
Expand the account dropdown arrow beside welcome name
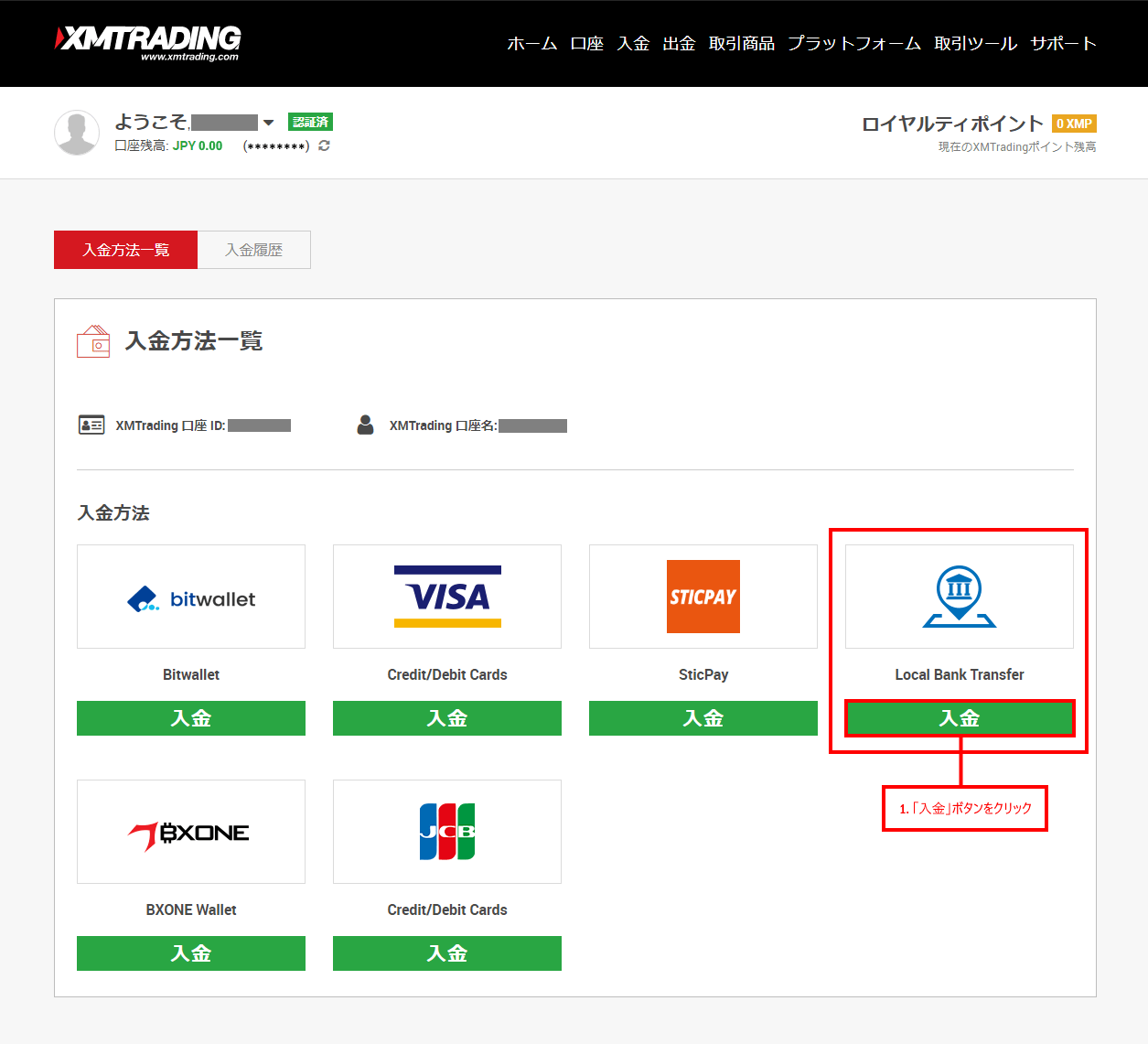268,123
